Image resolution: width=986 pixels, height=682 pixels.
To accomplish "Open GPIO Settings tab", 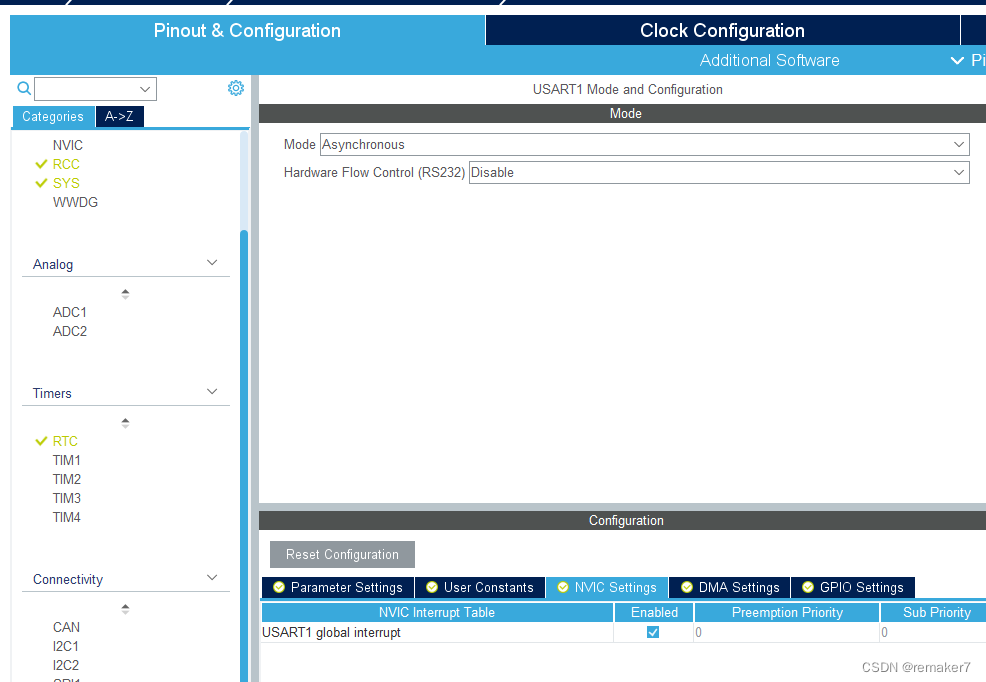I will pos(853,587).
